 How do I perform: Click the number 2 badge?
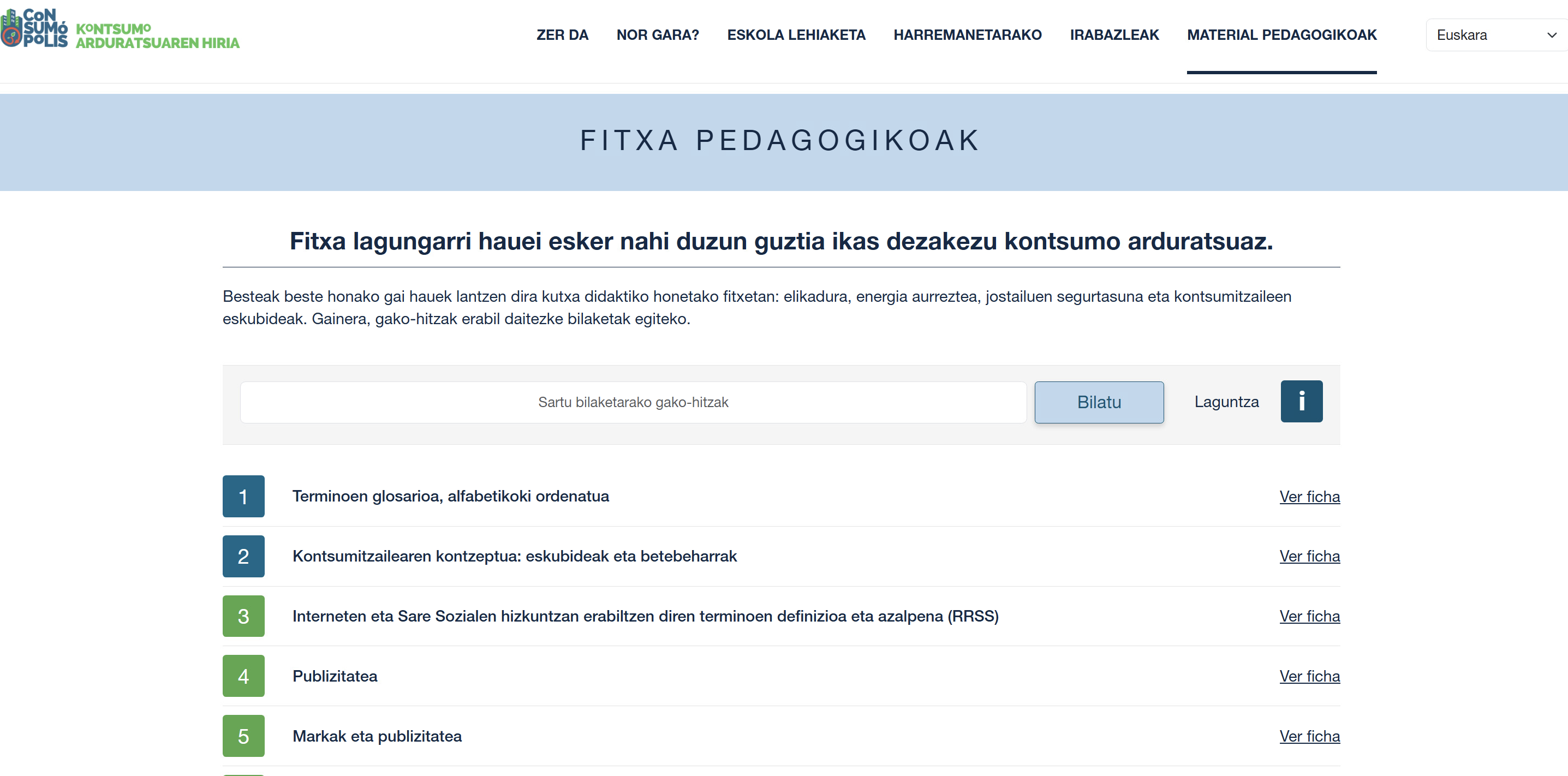tap(243, 556)
